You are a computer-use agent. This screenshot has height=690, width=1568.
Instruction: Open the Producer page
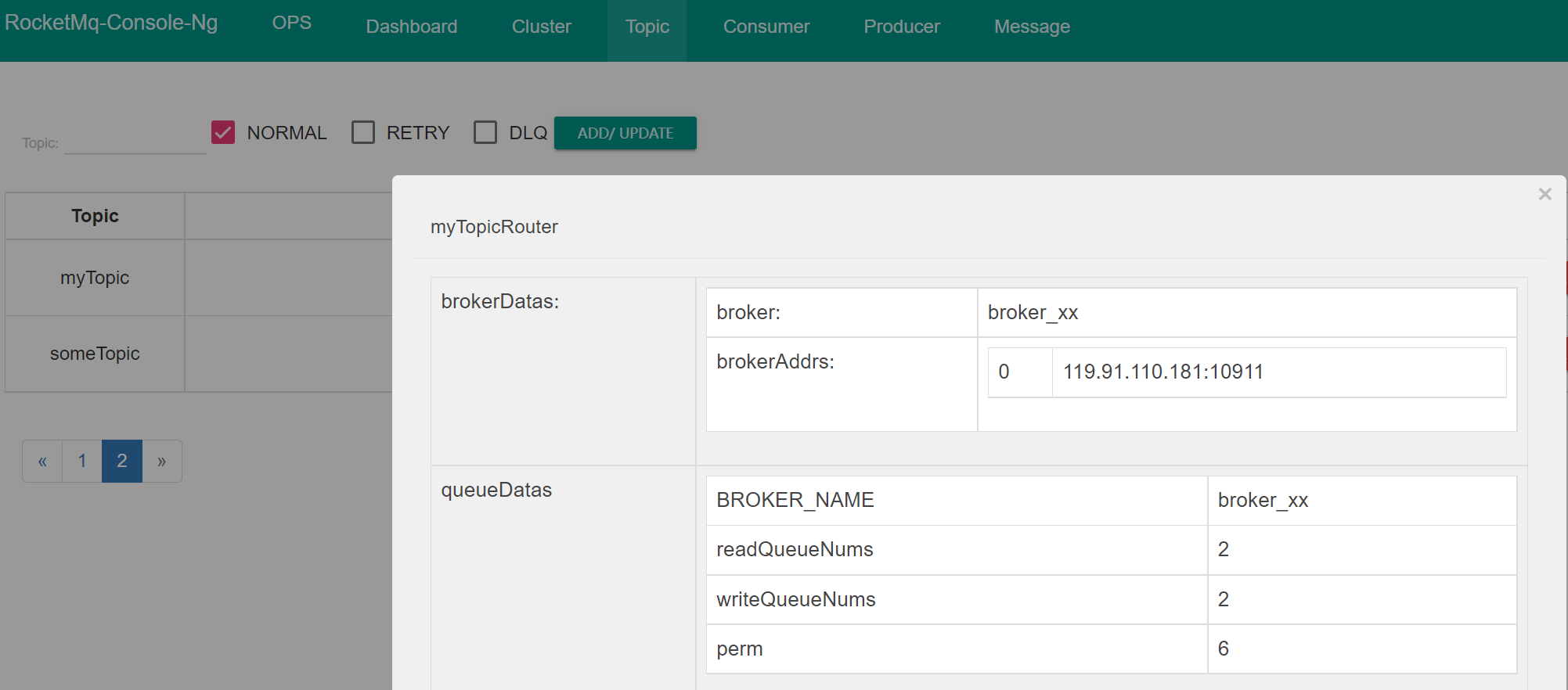tap(901, 27)
